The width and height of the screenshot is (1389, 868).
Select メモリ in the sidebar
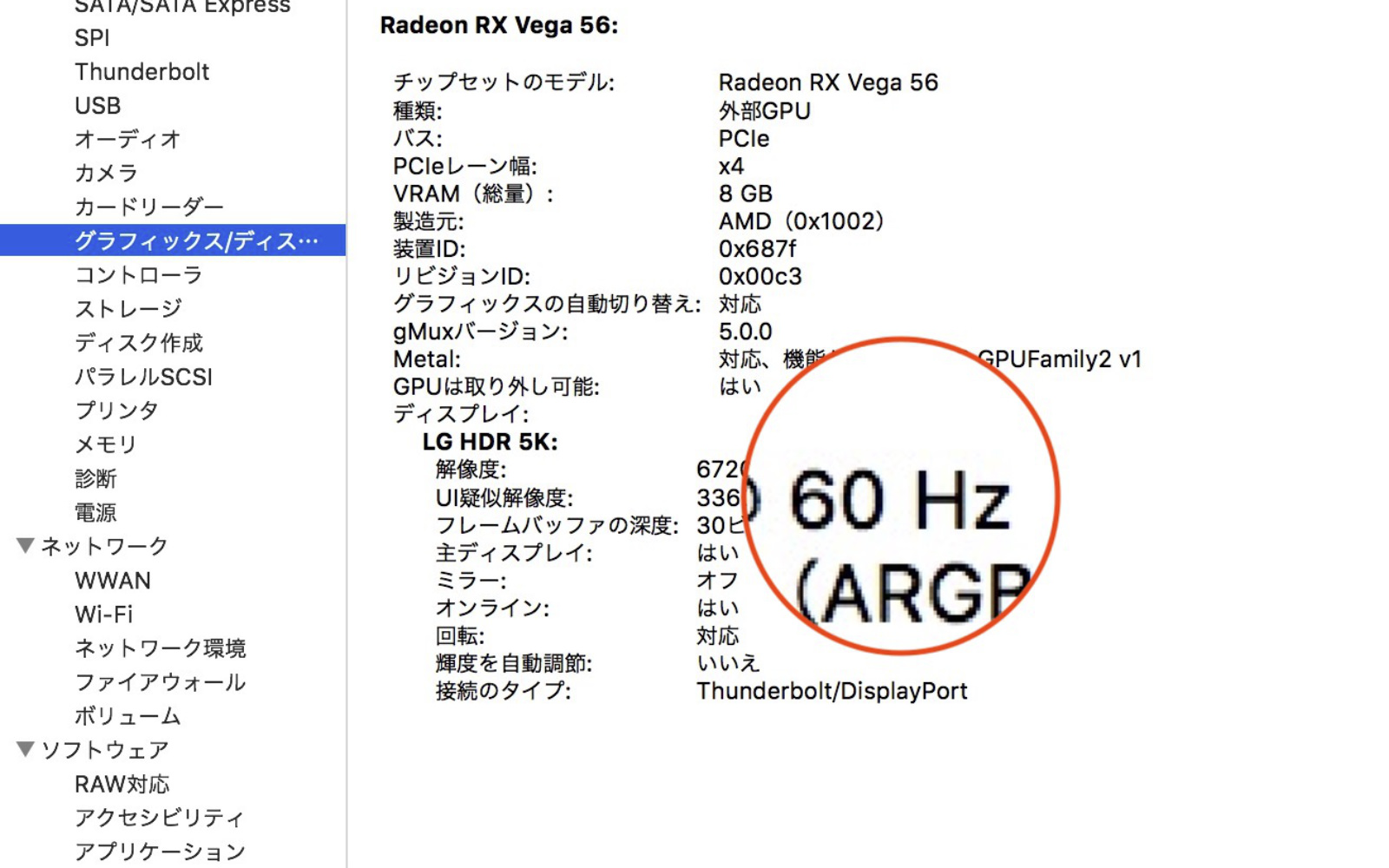click(106, 444)
